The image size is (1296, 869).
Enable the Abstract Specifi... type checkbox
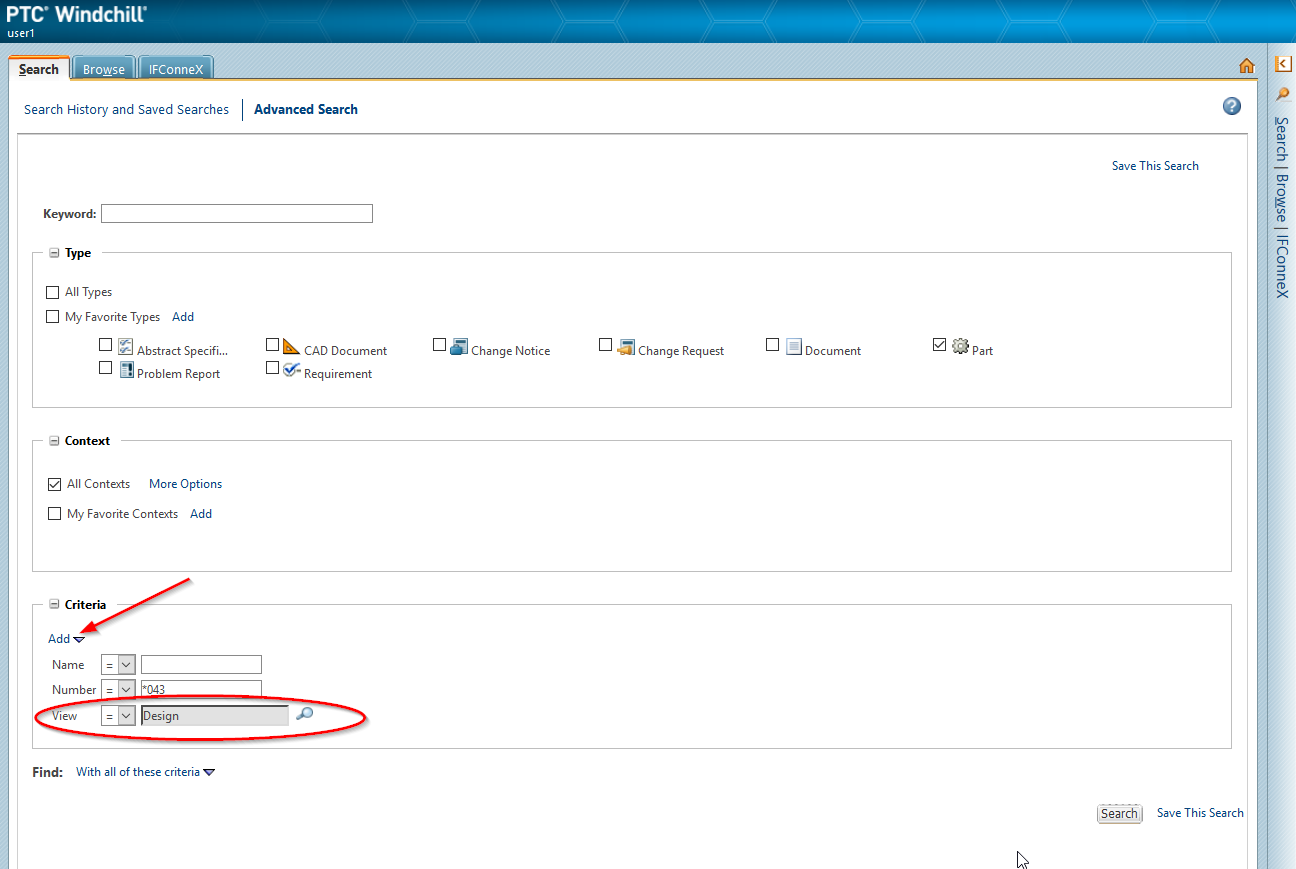[106, 345]
